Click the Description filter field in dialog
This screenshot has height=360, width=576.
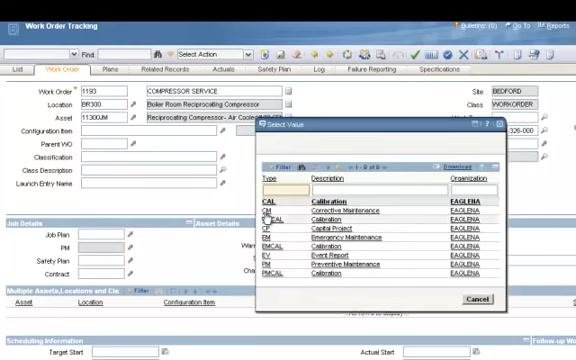[x=380, y=190]
